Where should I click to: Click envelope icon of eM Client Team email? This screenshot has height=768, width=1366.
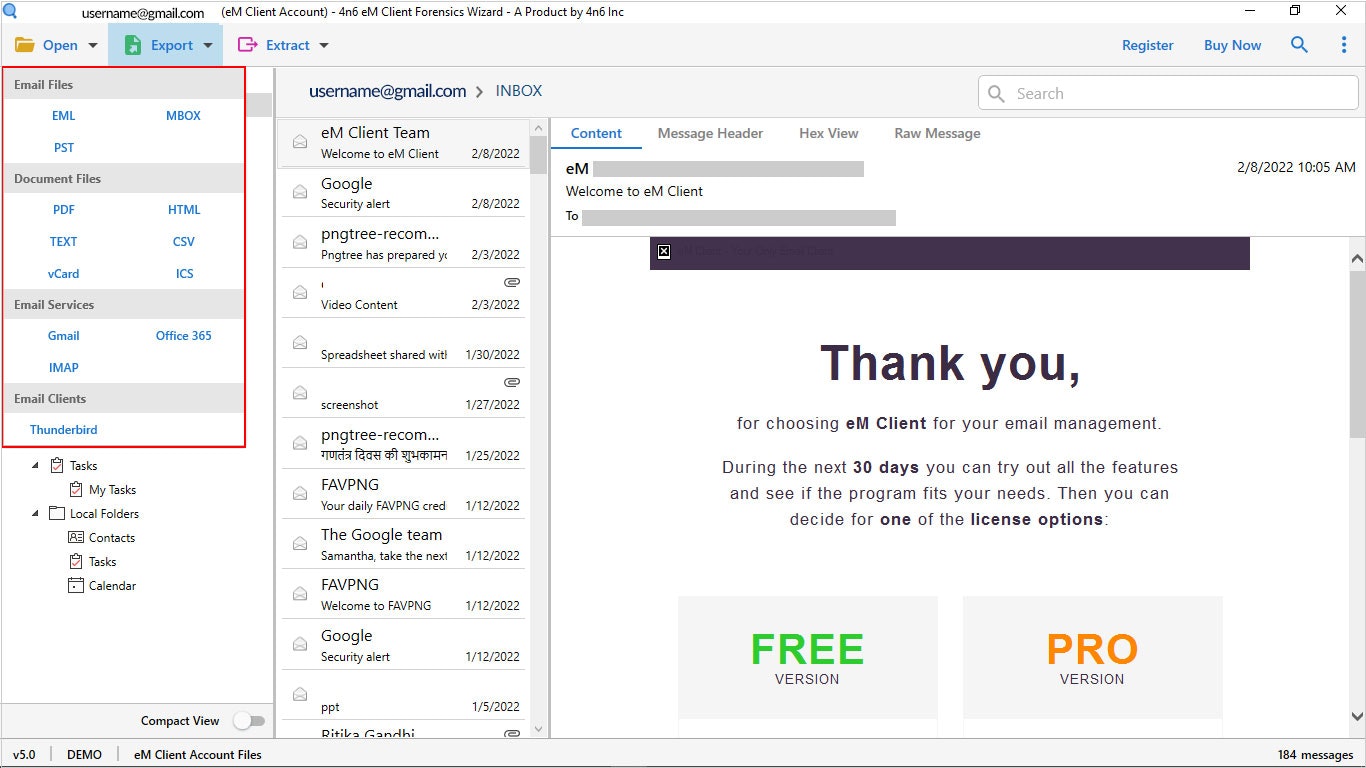pos(299,142)
